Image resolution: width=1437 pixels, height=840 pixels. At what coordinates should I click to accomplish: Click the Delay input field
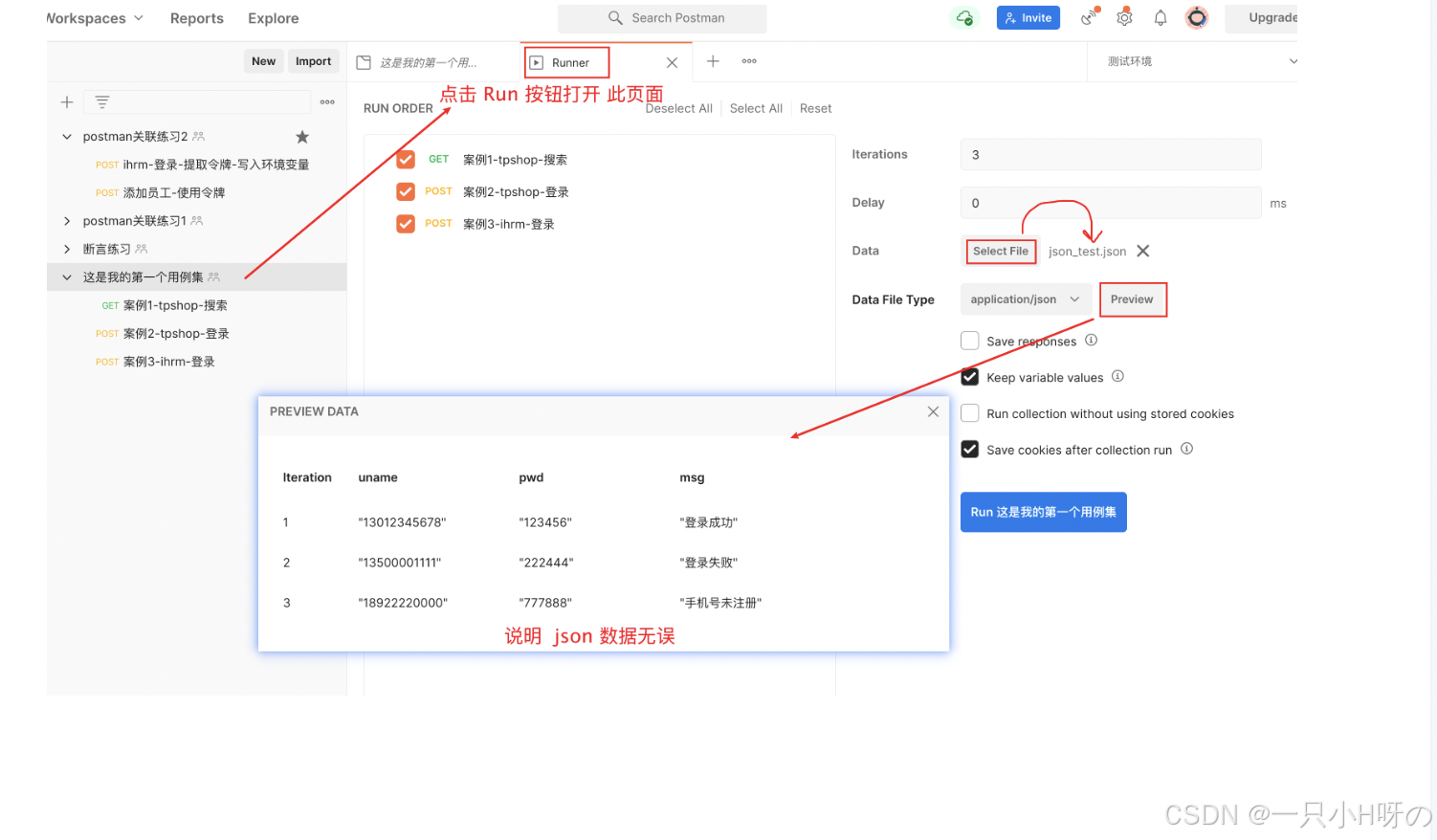[x=1111, y=203]
